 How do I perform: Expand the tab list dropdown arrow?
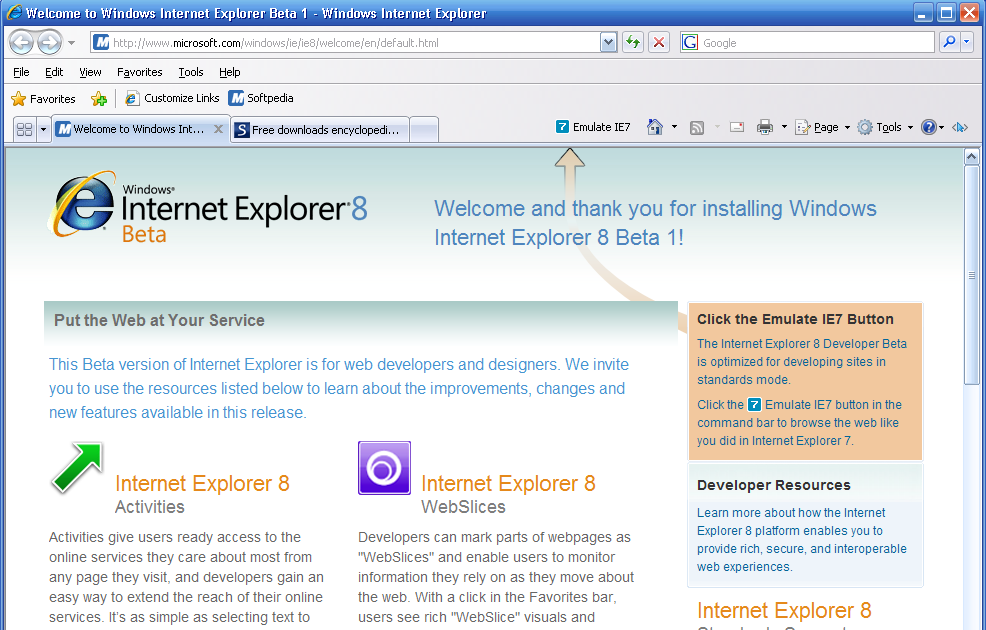(43, 130)
